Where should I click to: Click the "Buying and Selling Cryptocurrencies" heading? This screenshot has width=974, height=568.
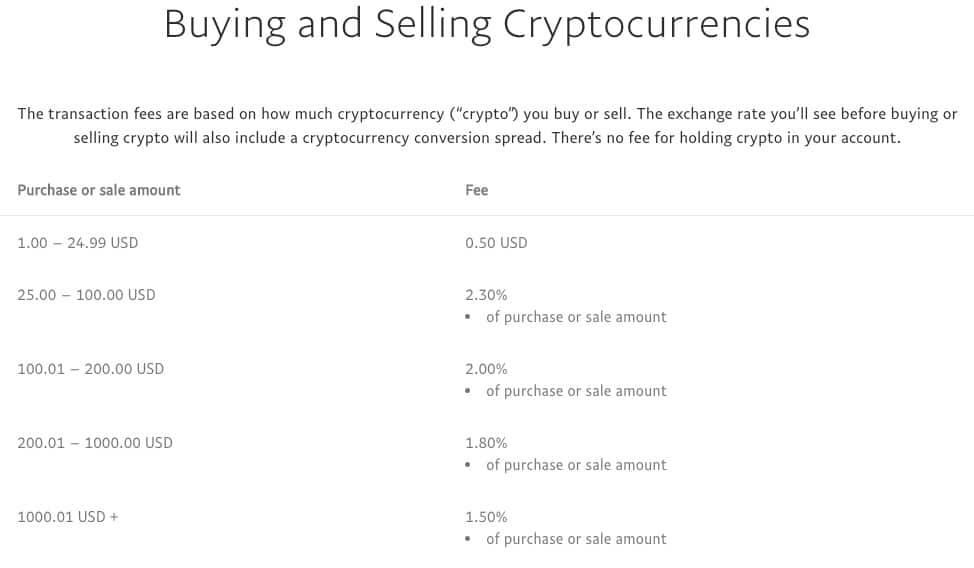point(486,26)
